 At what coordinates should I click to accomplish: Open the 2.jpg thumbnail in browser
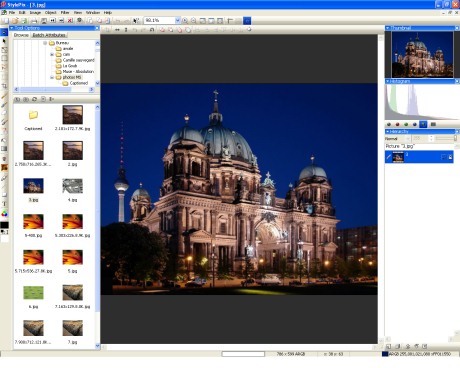coord(72,150)
